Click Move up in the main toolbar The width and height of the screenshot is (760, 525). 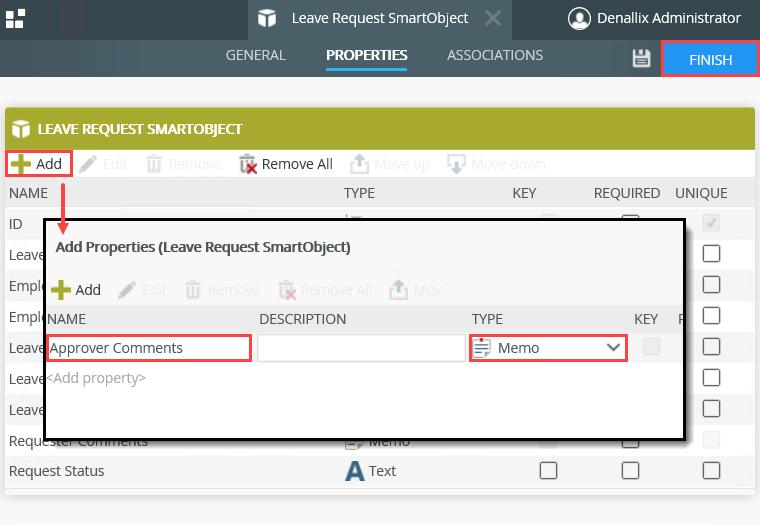[x=390, y=164]
